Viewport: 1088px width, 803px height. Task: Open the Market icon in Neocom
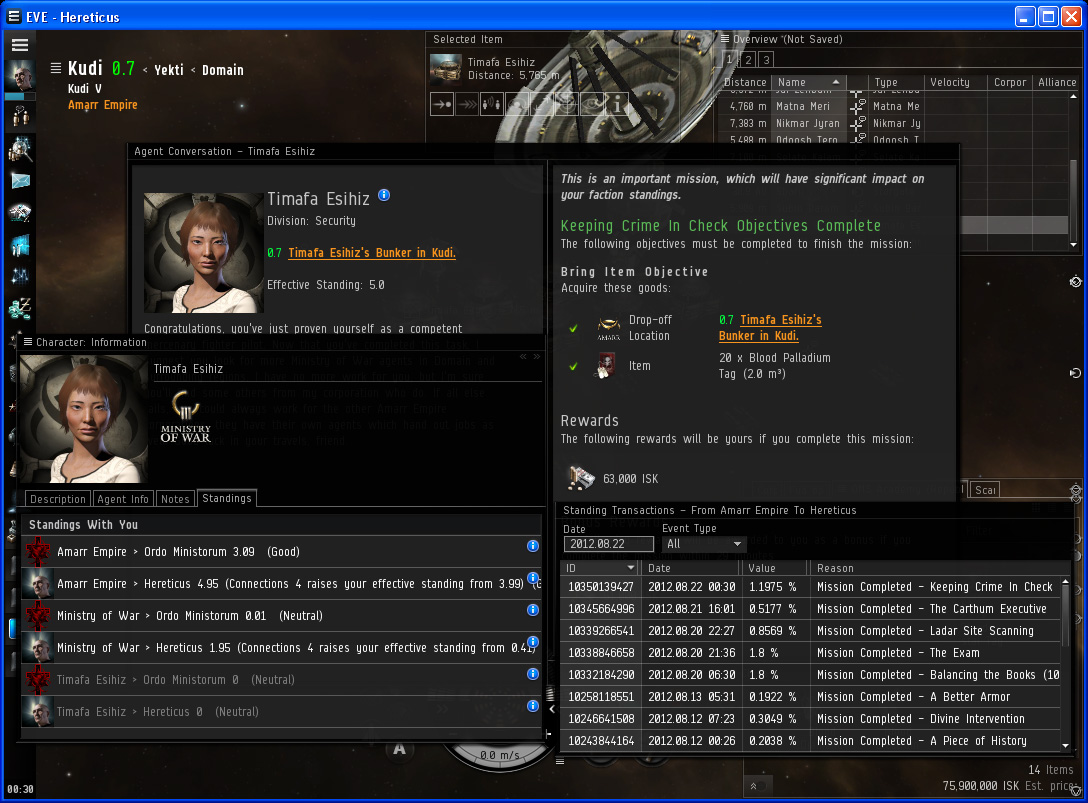(x=20, y=244)
